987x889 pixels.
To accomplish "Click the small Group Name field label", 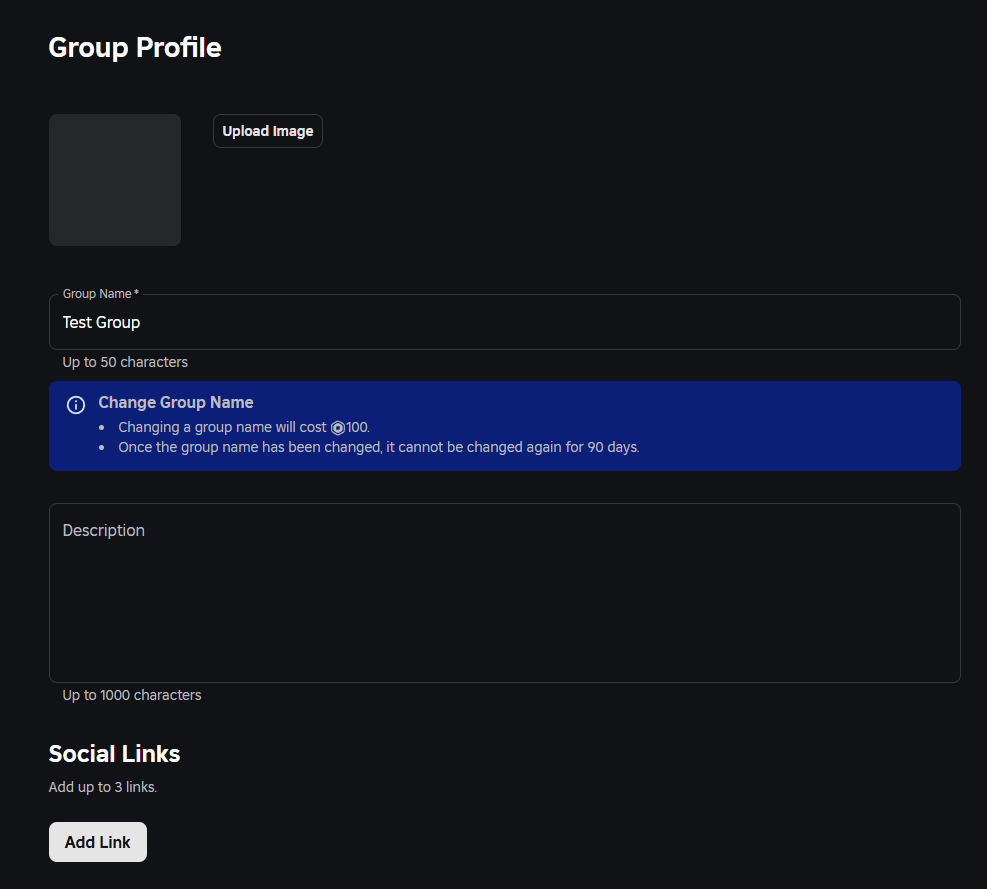I will point(97,294).
